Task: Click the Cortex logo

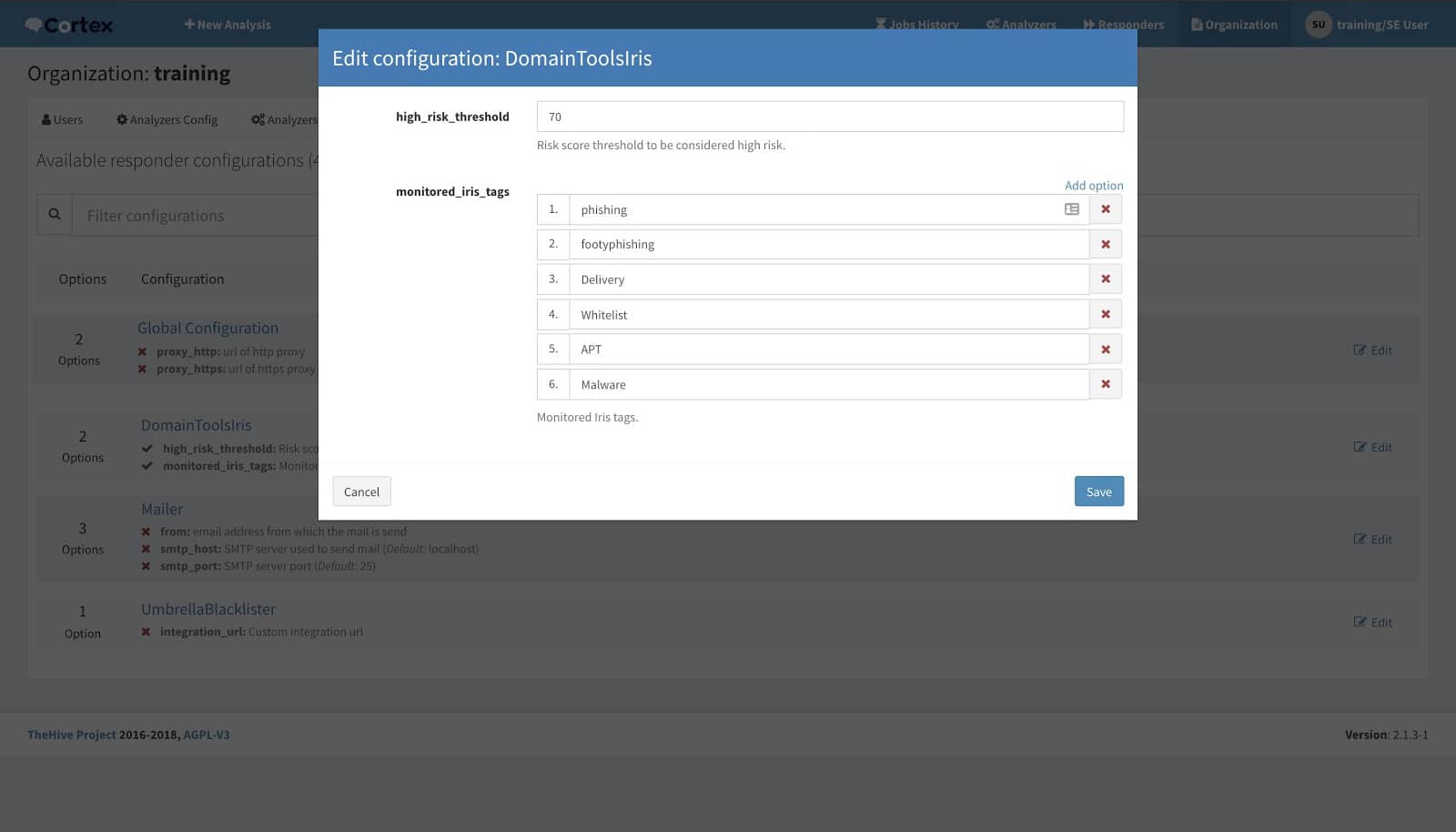Action: tap(70, 25)
